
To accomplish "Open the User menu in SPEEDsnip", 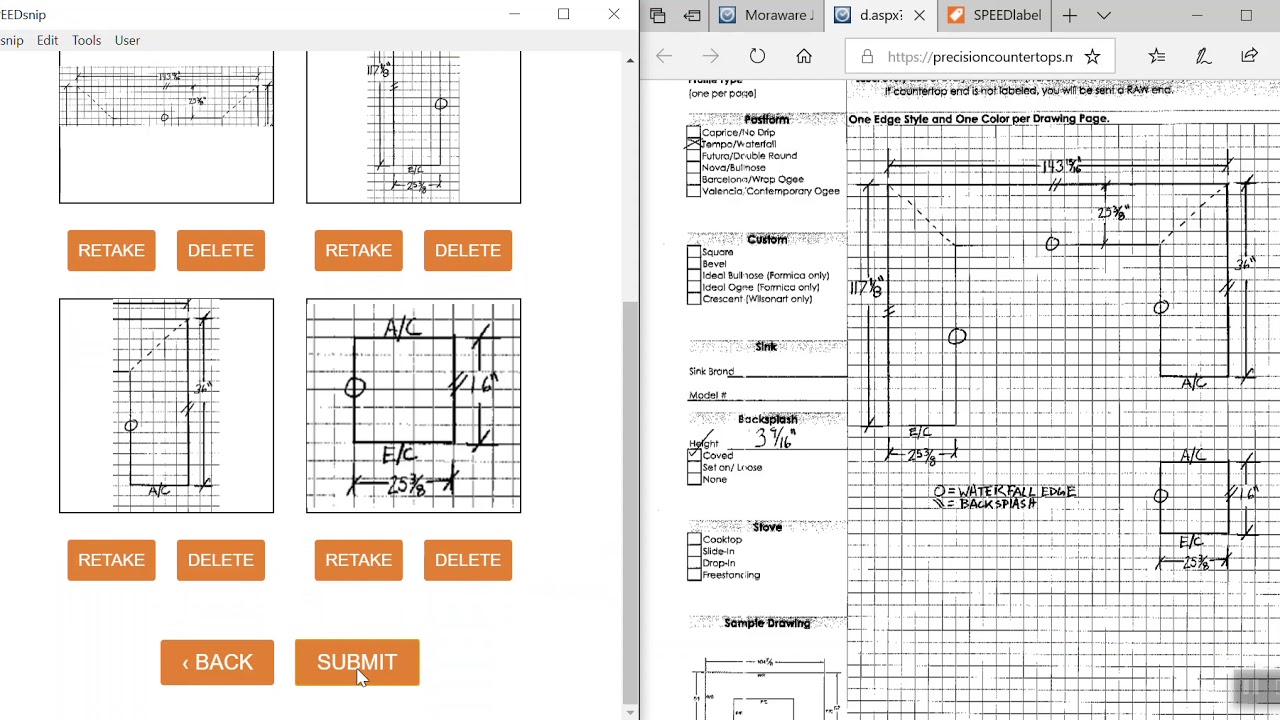I will click(127, 40).
